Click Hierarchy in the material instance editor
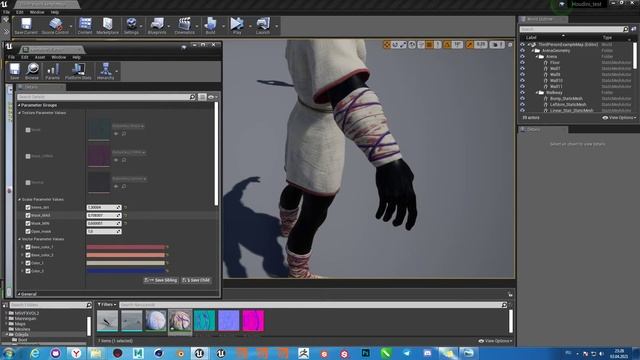The height and width of the screenshot is (360, 640). point(105,71)
